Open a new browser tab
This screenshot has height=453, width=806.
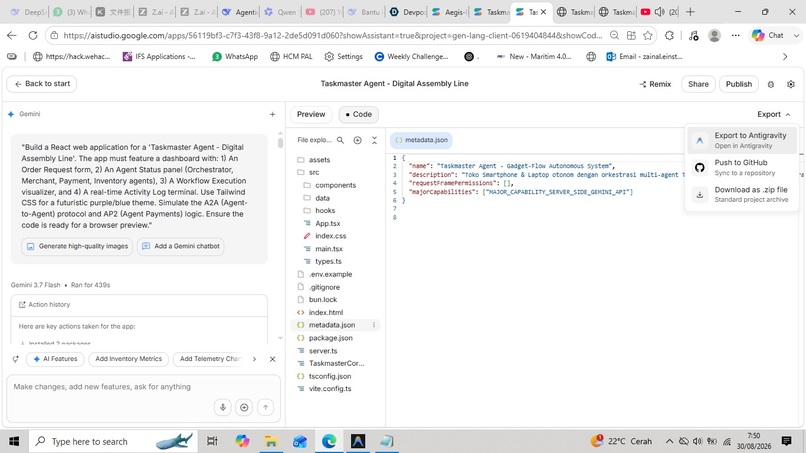click(x=690, y=12)
